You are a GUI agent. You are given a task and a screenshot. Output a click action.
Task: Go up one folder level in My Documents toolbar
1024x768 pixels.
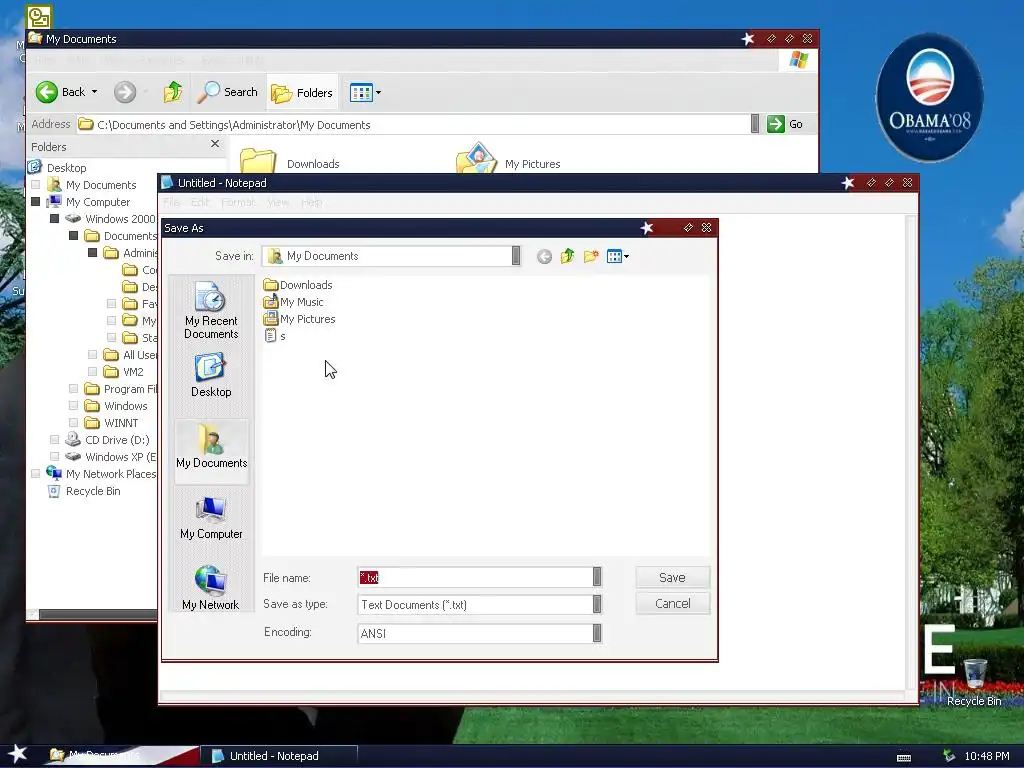173,92
